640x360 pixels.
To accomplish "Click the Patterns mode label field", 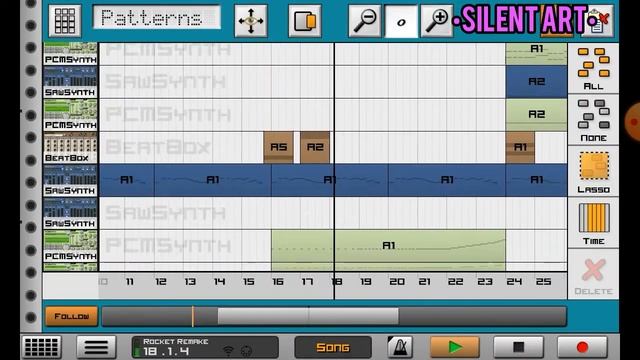I will [157, 18].
